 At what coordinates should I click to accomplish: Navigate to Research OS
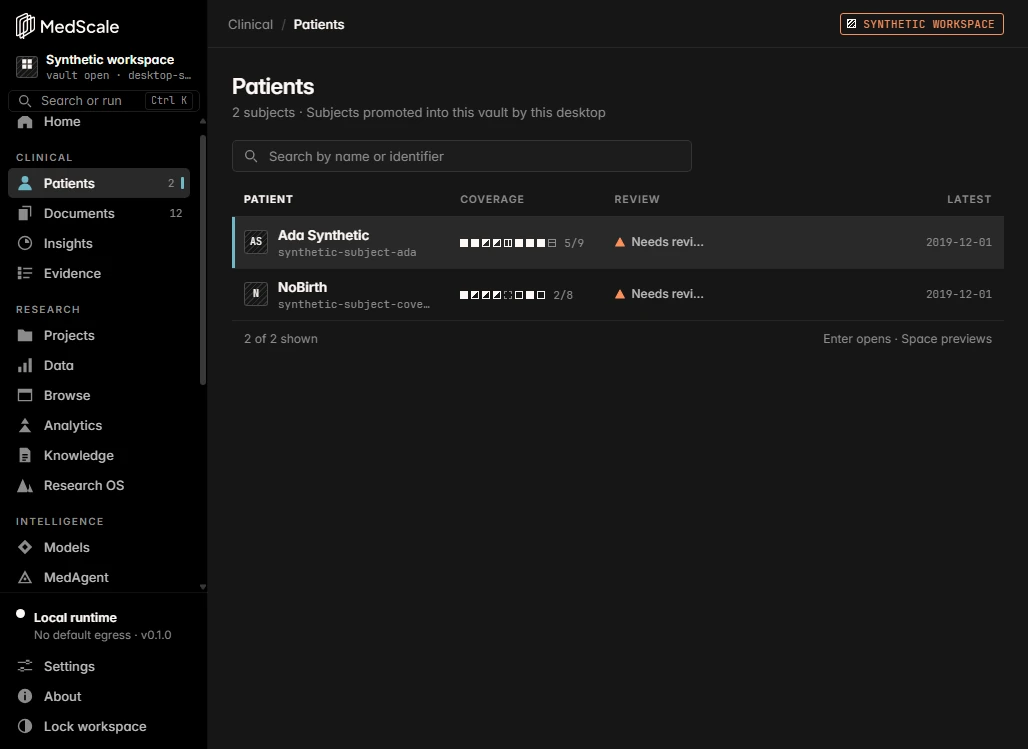pyautogui.click(x=99, y=486)
